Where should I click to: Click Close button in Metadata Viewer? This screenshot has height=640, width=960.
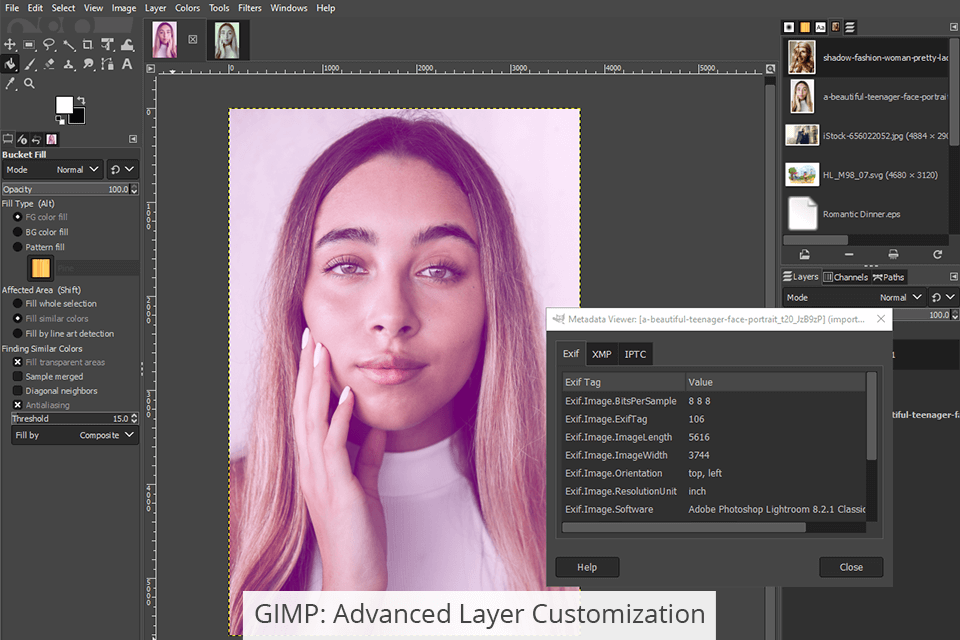tap(851, 567)
